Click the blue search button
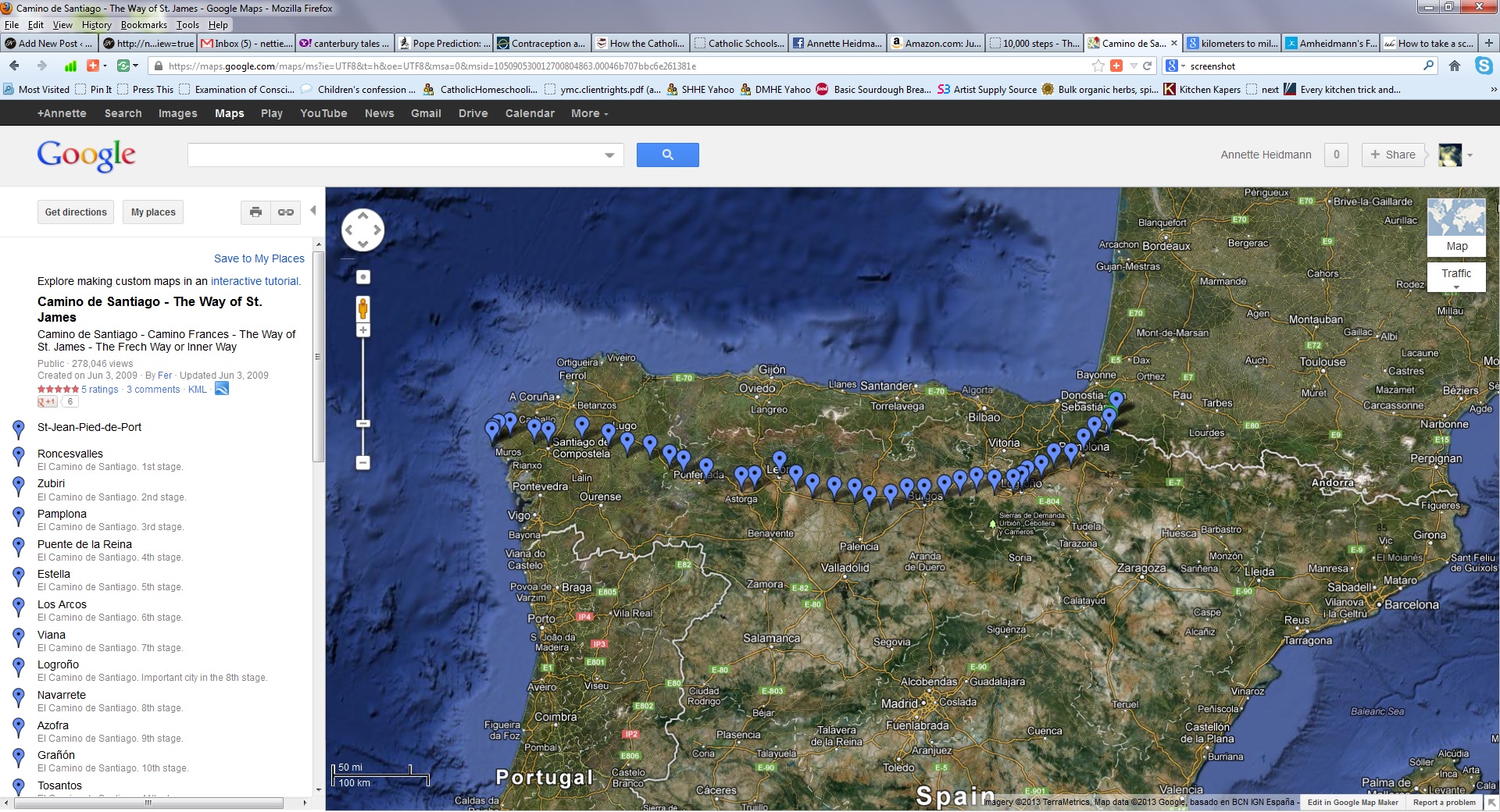This screenshot has height=812, width=1500. [x=667, y=155]
